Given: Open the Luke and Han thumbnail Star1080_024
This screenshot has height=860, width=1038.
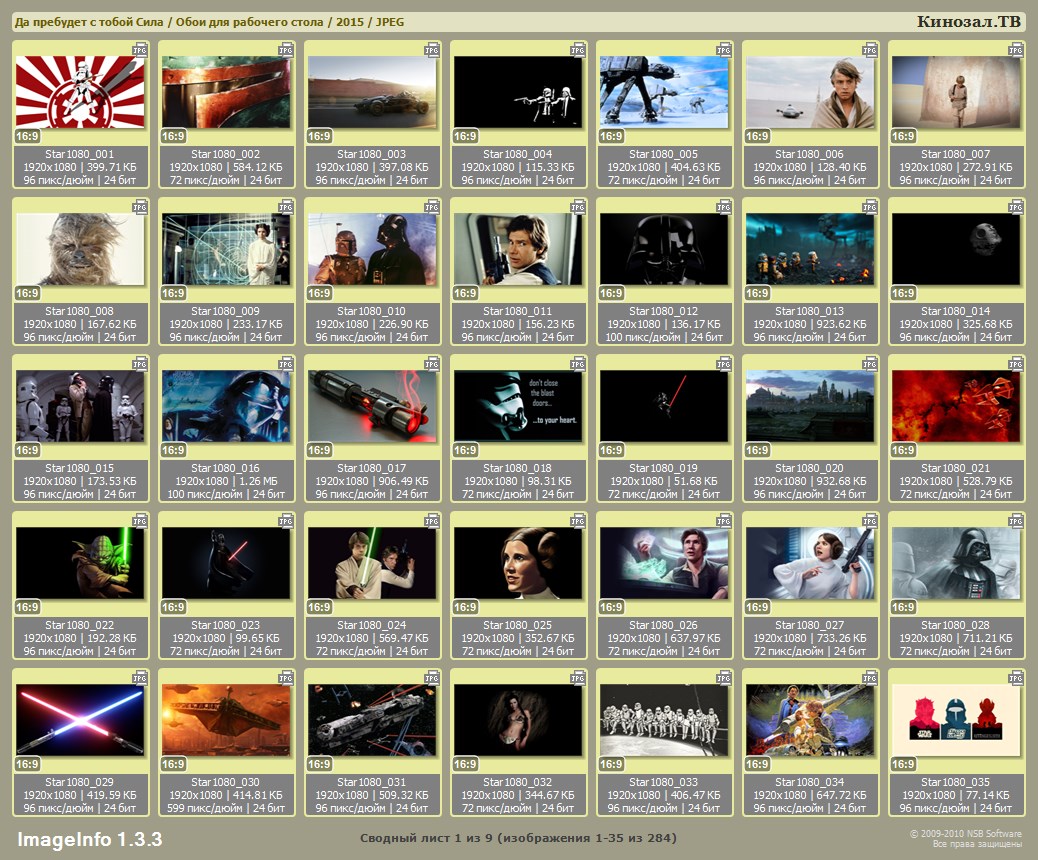Looking at the screenshot, I should 372,562.
